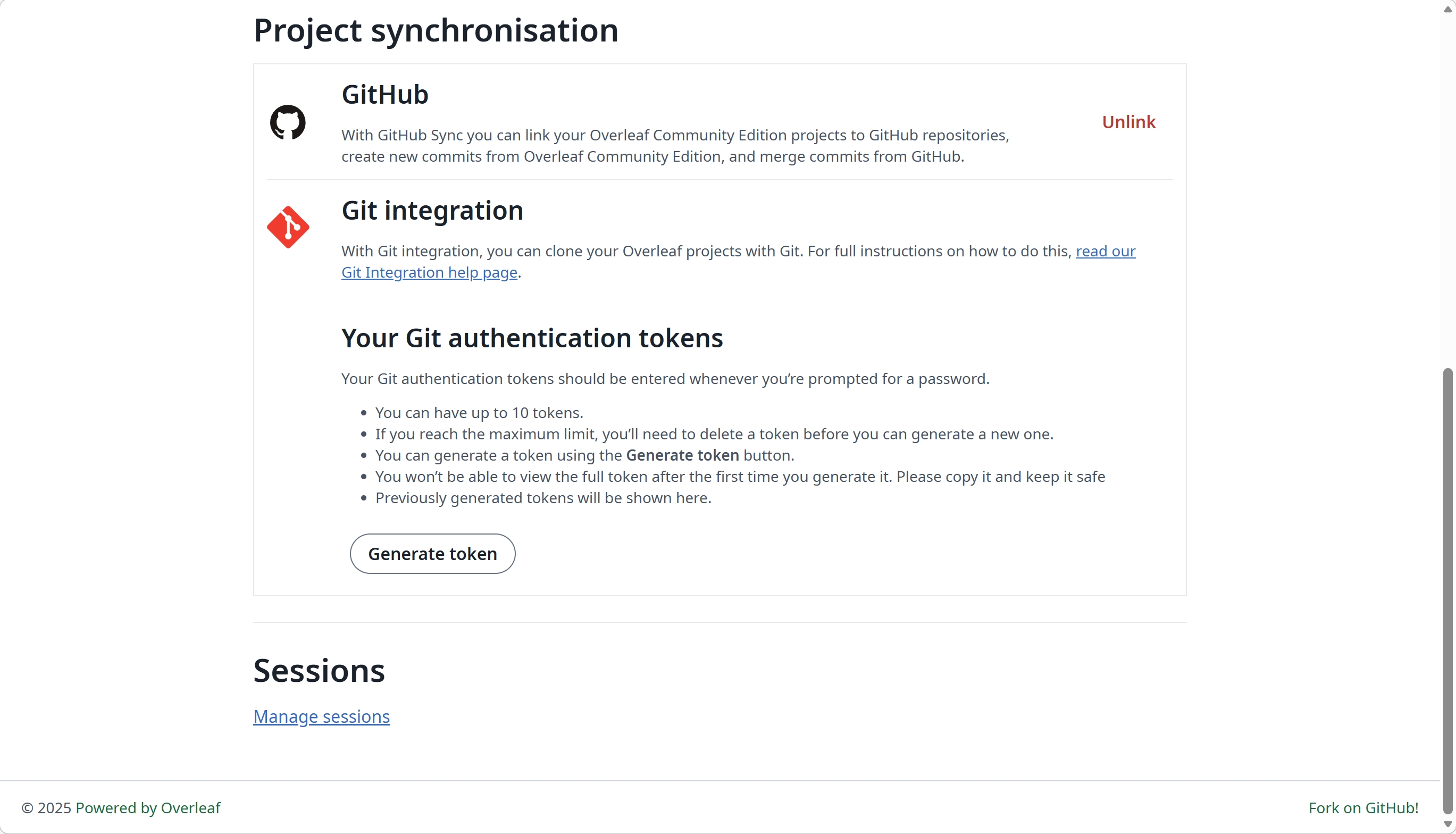Click the red Git integration logo
Viewport: 1456px width, 834px height.
288,228
